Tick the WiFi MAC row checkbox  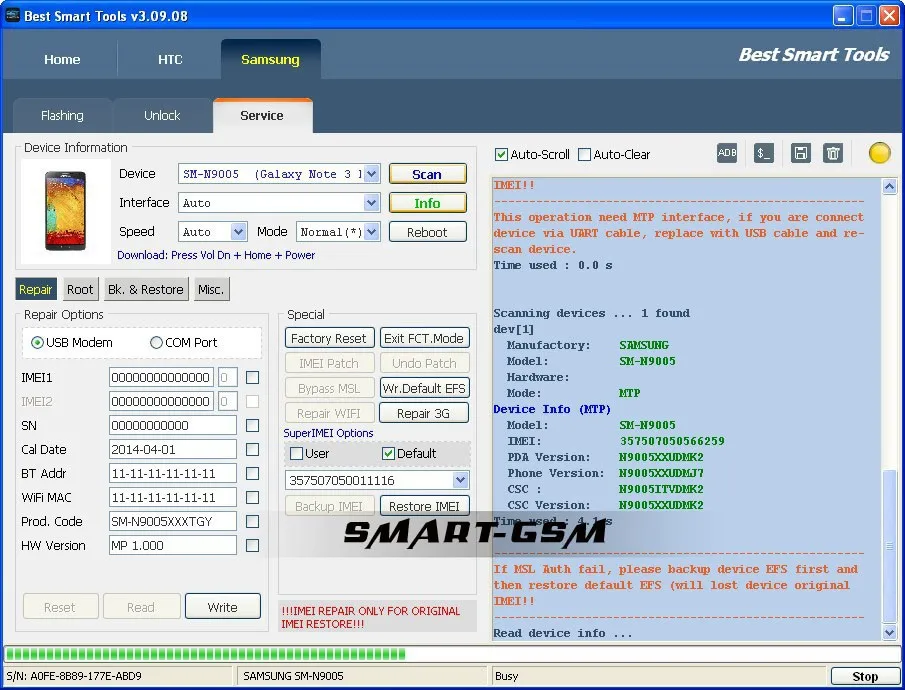(252, 497)
